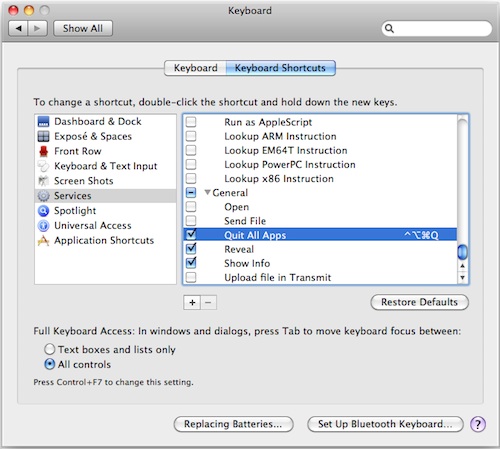Screen dimensions: 500x449
Task: Select Front Row category label
Action: (x=78, y=151)
